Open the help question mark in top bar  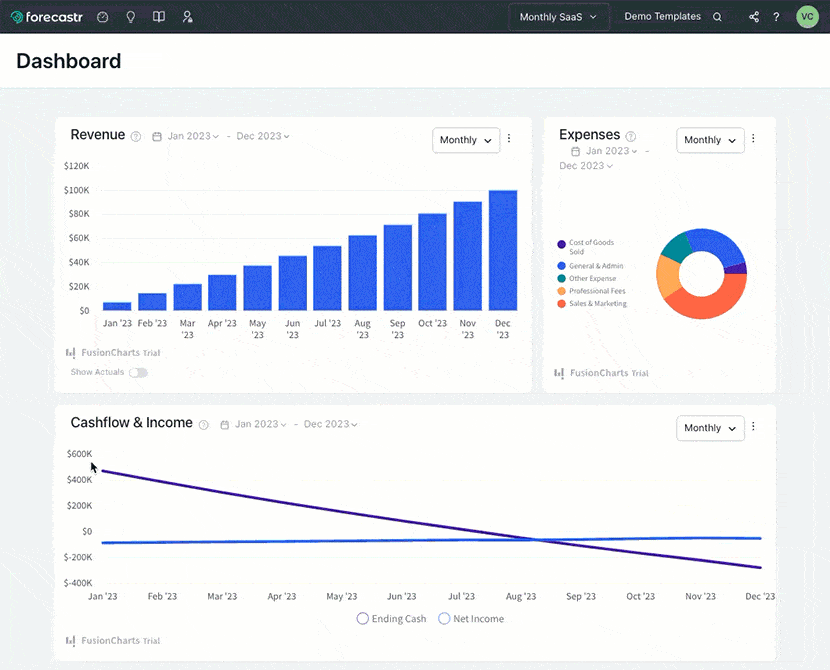[x=776, y=17]
